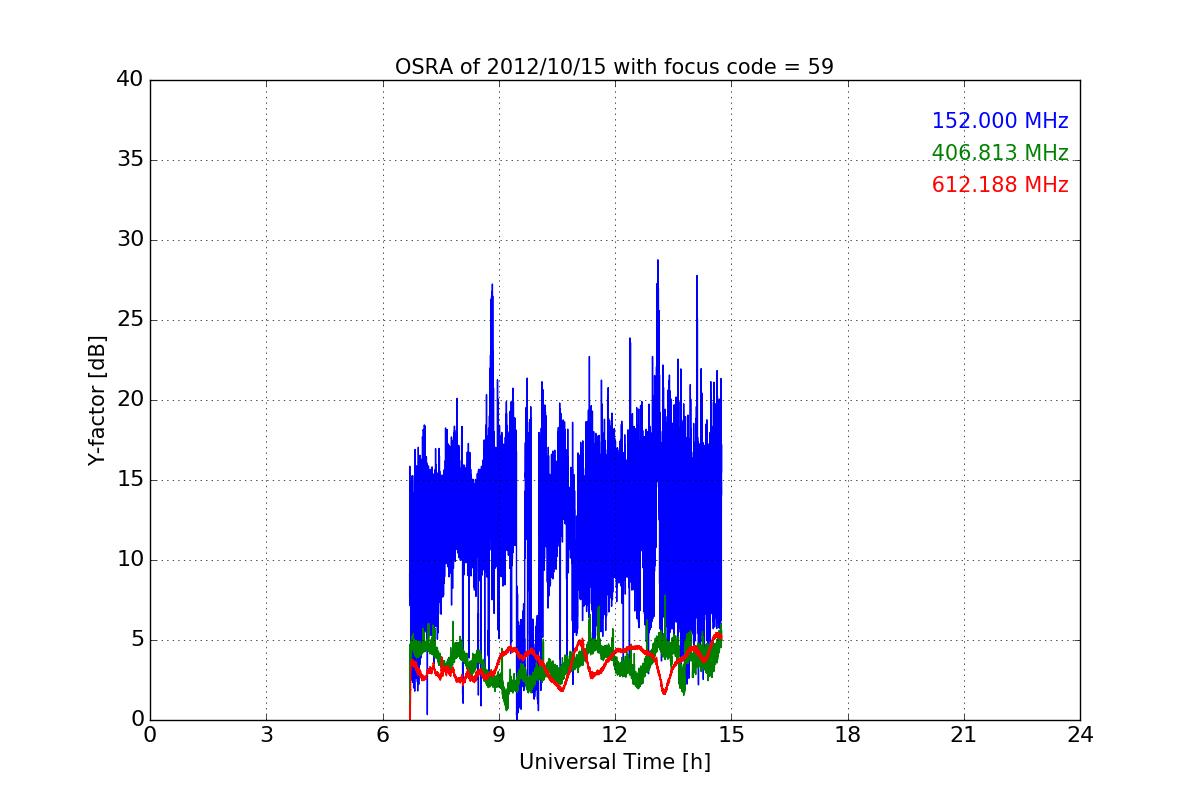This screenshot has width=1200, height=800.
Task: Click the y-axis tick label '40'
Action: (130, 80)
